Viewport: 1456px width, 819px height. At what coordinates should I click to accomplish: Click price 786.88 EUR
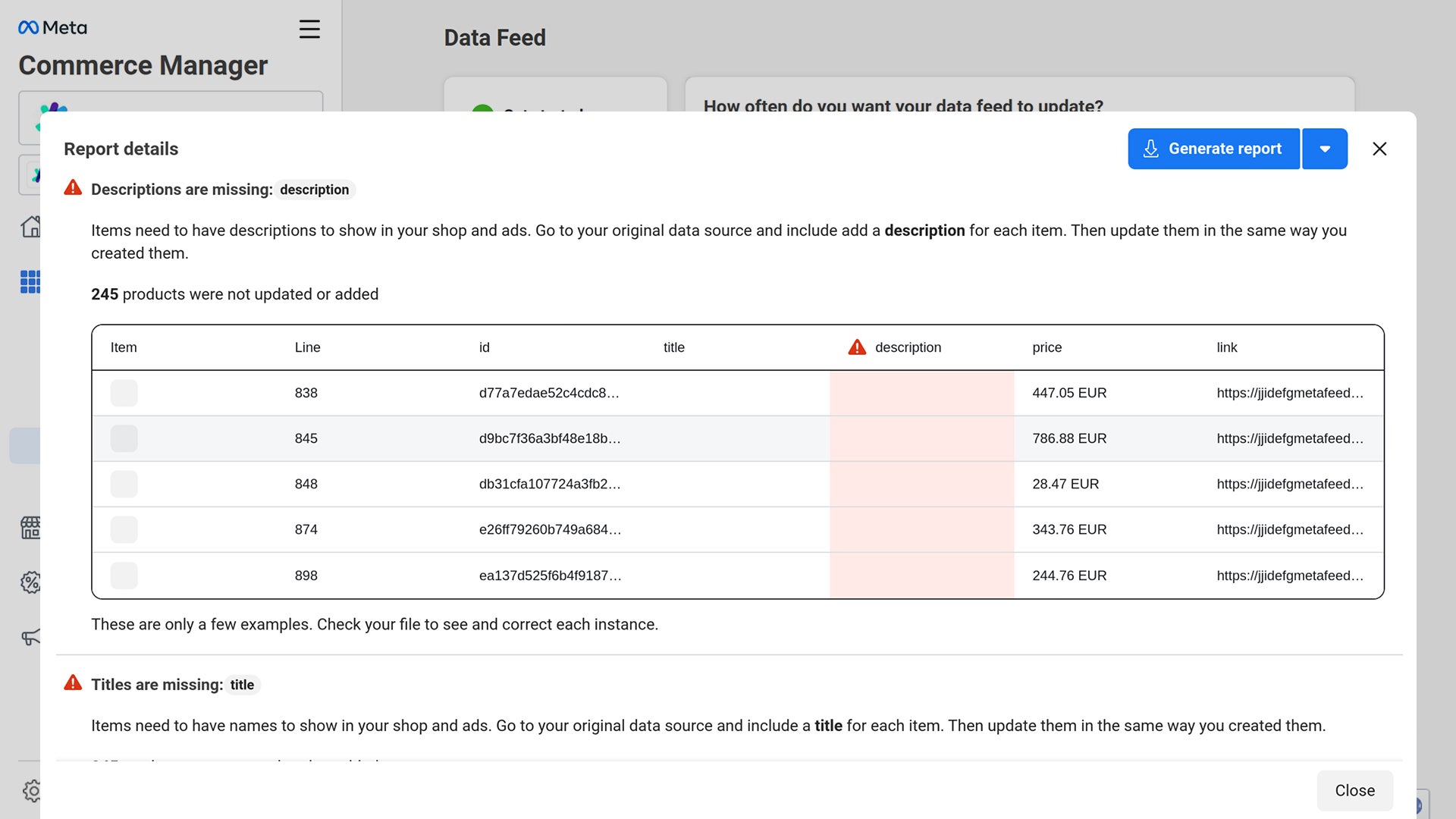(1069, 438)
